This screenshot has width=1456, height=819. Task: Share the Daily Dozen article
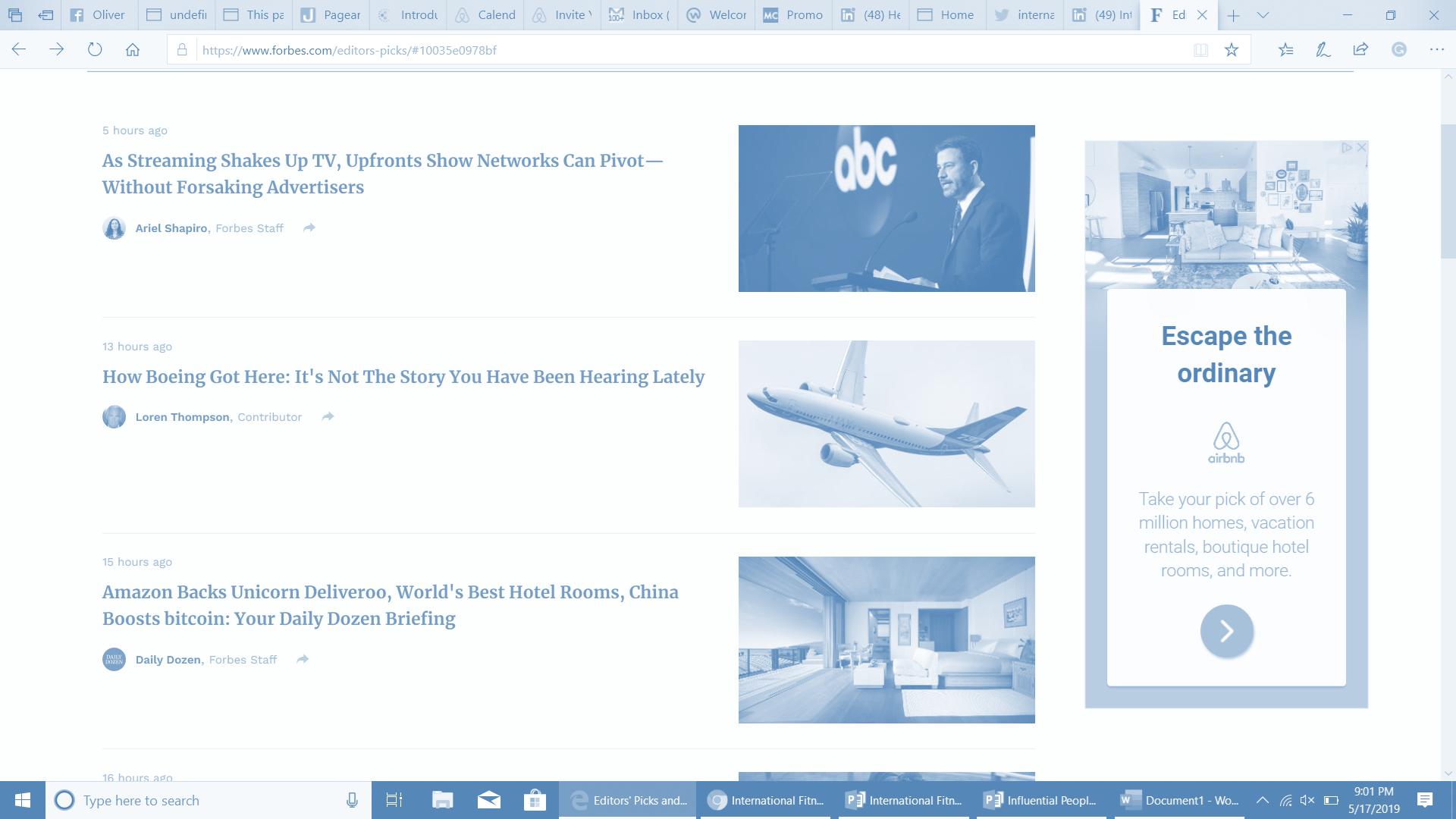pyautogui.click(x=303, y=659)
